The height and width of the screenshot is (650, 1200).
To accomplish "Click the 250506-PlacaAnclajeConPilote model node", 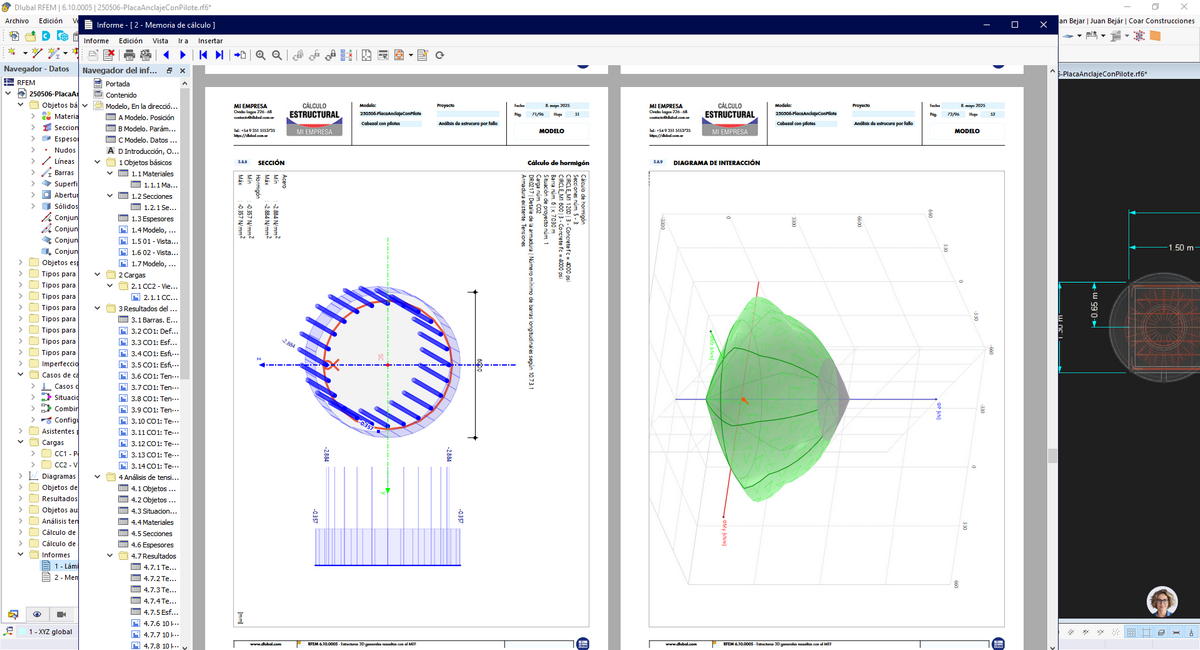I will click(54, 94).
